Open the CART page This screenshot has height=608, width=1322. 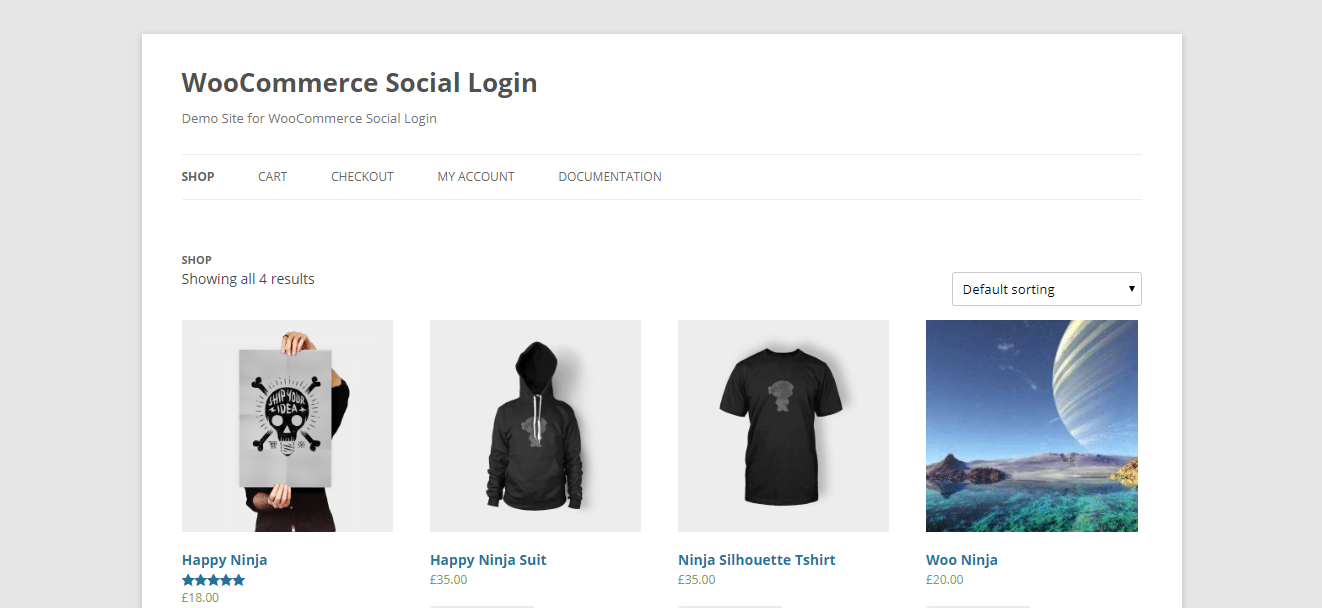point(272,176)
